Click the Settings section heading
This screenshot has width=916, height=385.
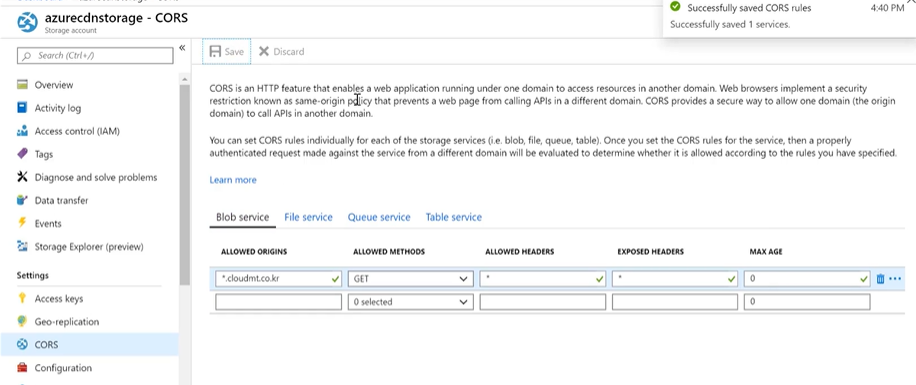(33, 275)
